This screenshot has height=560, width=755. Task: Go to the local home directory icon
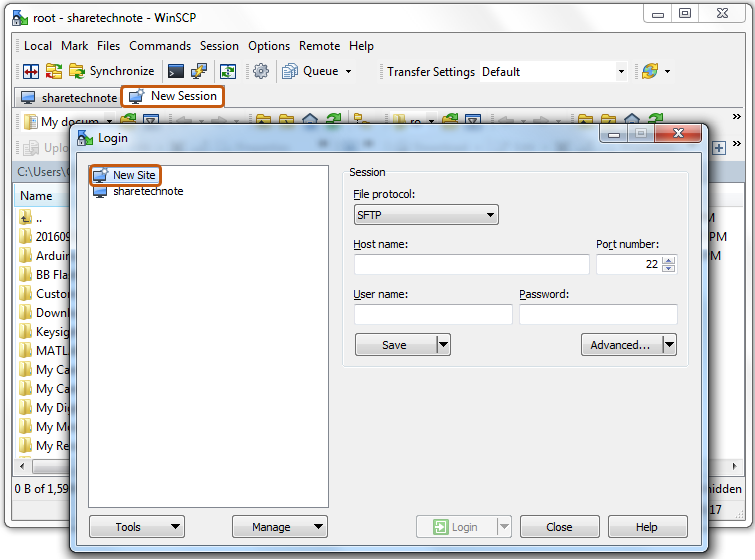click(x=310, y=119)
